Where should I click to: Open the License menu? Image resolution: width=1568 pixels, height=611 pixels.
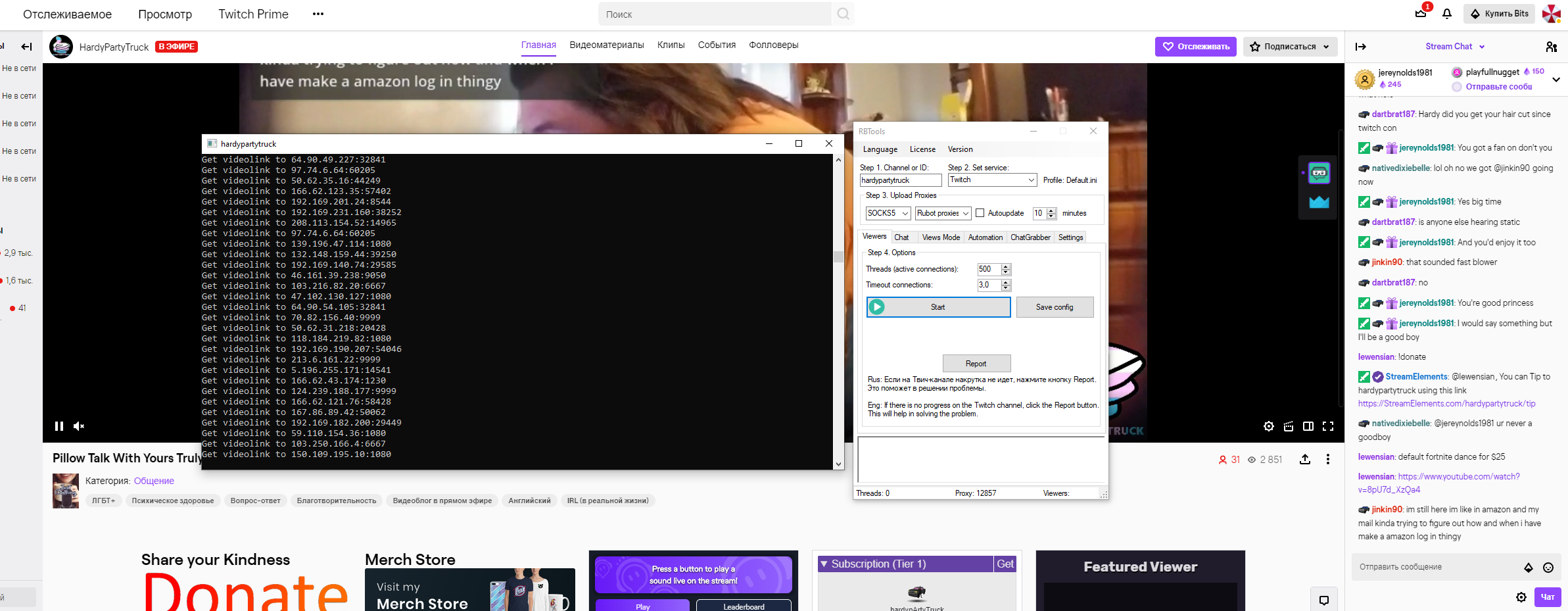(922, 149)
